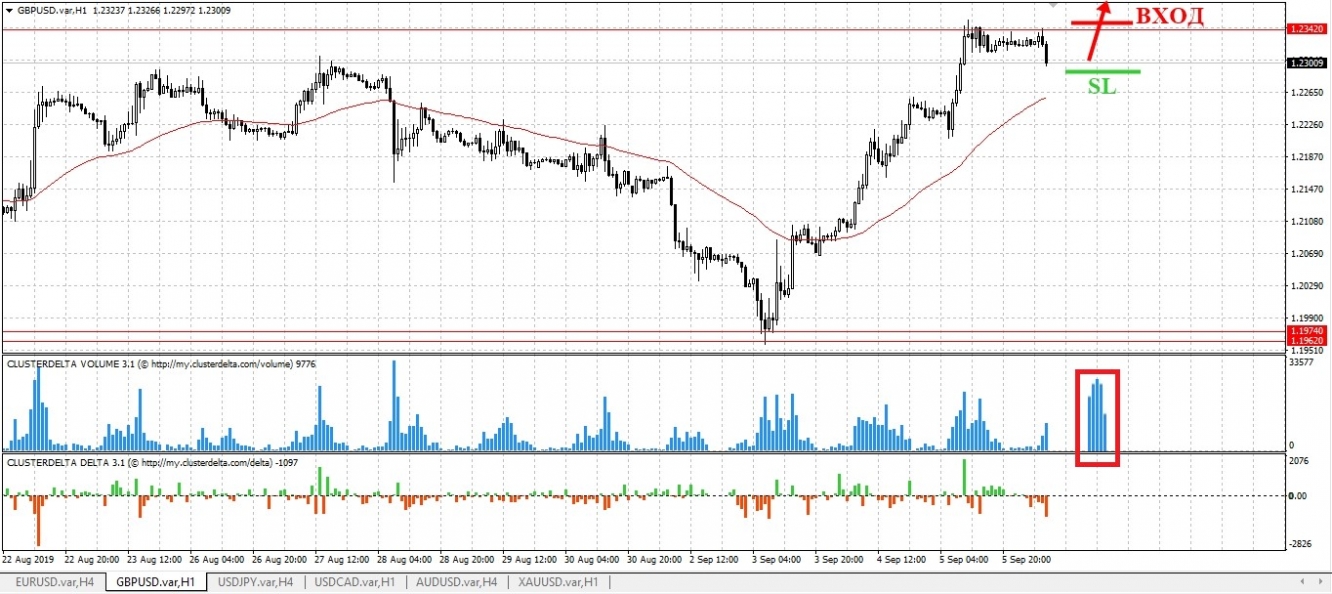Select the CLUSTERDELTA VOLUME 3.1 indicator label
Viewport: 1332px width, 594px height.
(x=70, y=364)
